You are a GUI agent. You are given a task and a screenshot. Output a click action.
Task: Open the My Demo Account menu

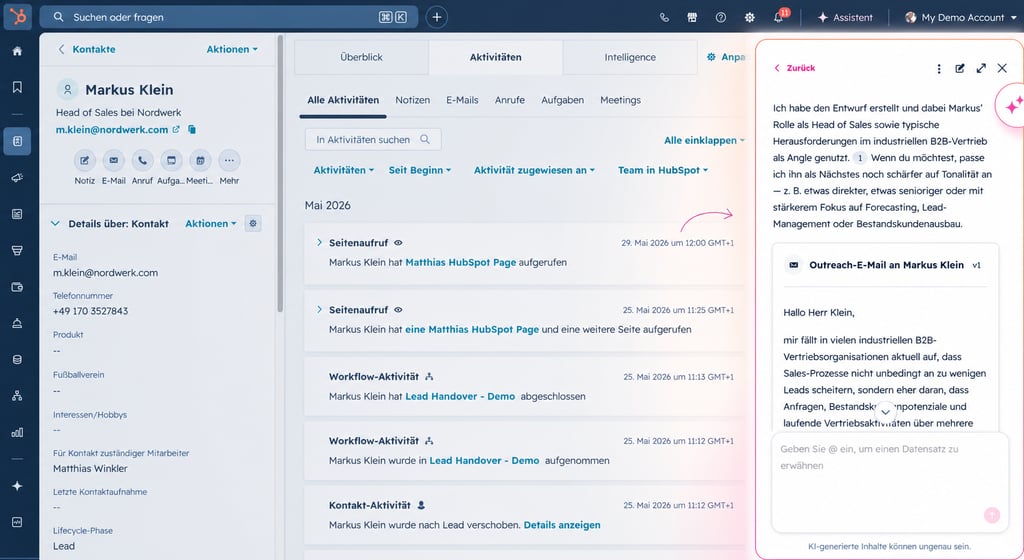(x=960, y=18)
